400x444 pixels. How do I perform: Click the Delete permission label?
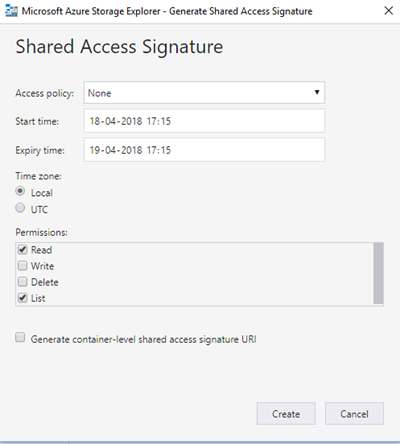45,282
